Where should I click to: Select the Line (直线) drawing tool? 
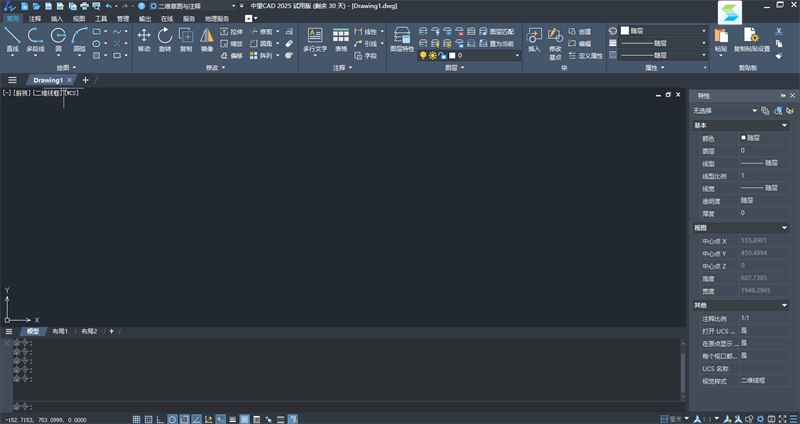click(x=12, y=38)
